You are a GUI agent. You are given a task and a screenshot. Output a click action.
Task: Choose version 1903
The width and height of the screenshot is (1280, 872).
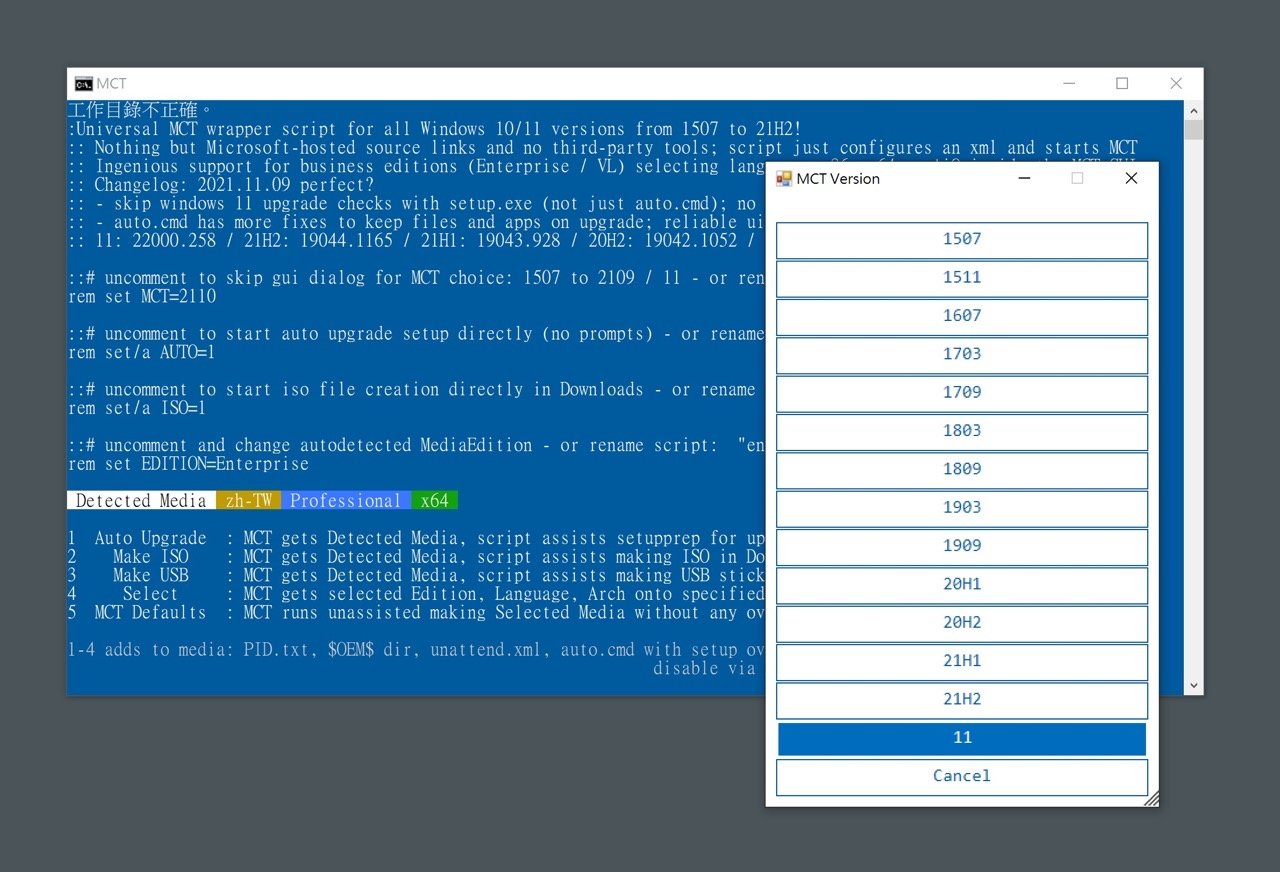(x=962, y=508)
